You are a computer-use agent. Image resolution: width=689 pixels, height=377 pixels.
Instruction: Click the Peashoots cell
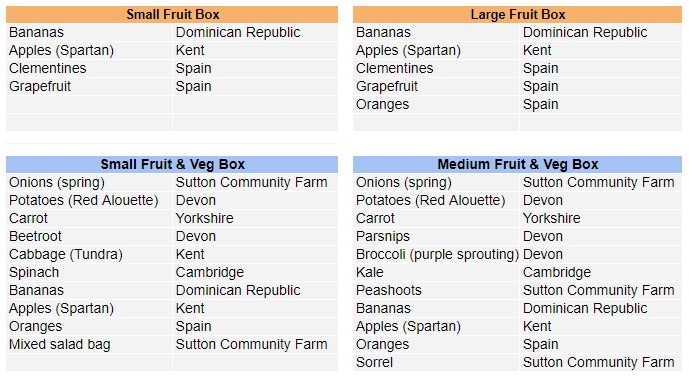pyautogui.click(x=436, y=290)
